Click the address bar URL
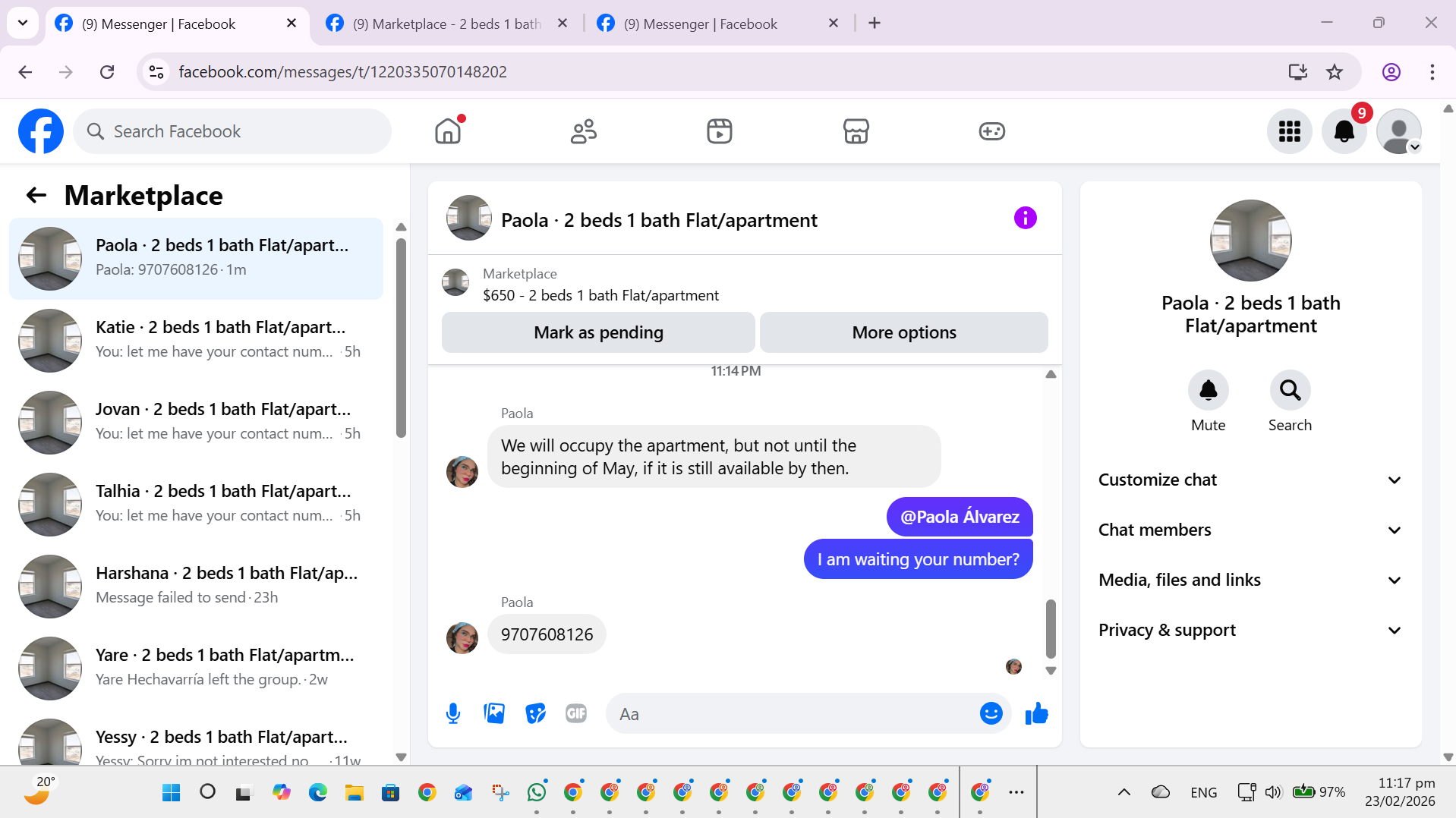The image size is (1456, 818). (x=342, y=71)
